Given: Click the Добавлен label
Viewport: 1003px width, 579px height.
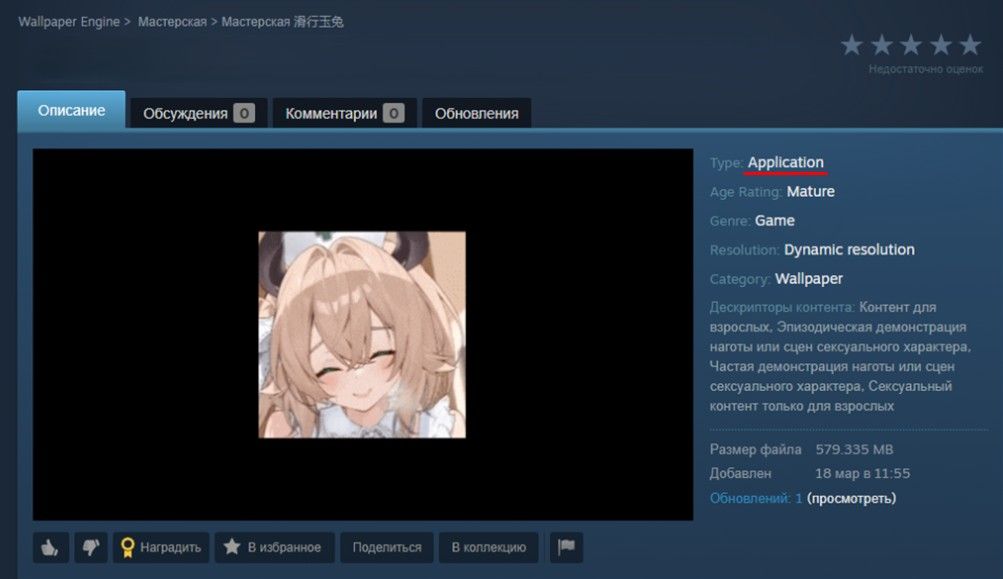Looking at the screenshot, I should point(740,473).
